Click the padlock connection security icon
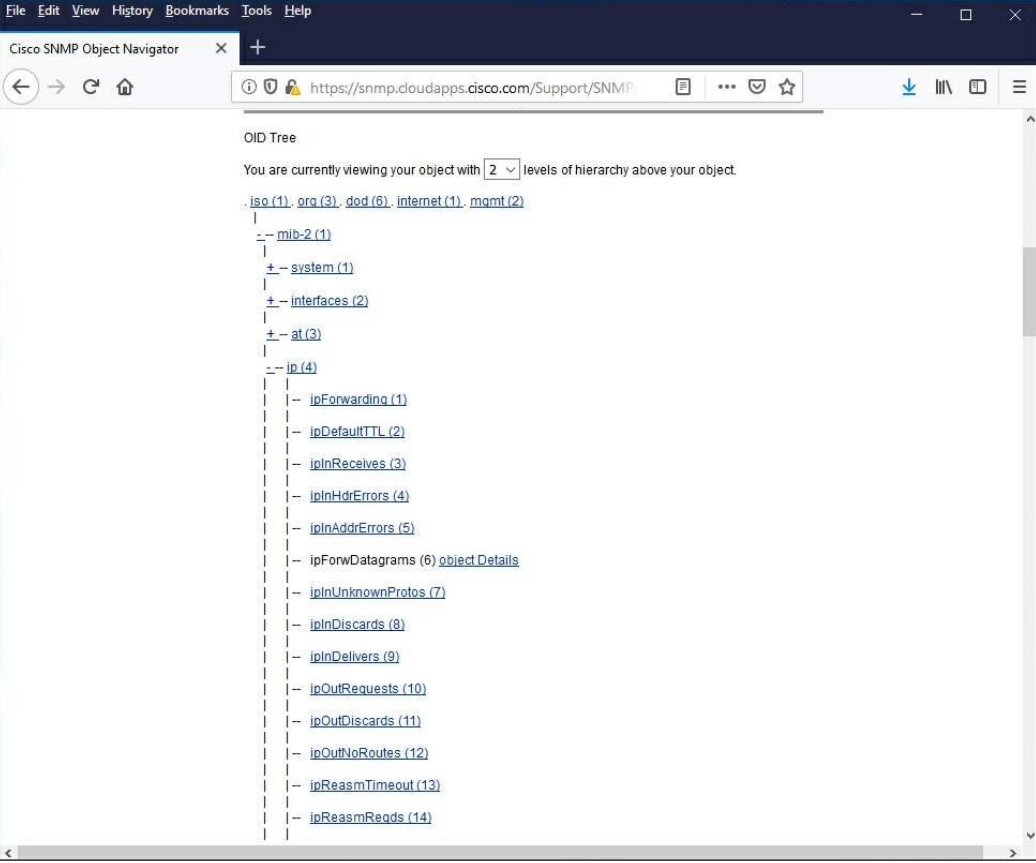Viewport: 1036px width, 863px height. [292, 87]
